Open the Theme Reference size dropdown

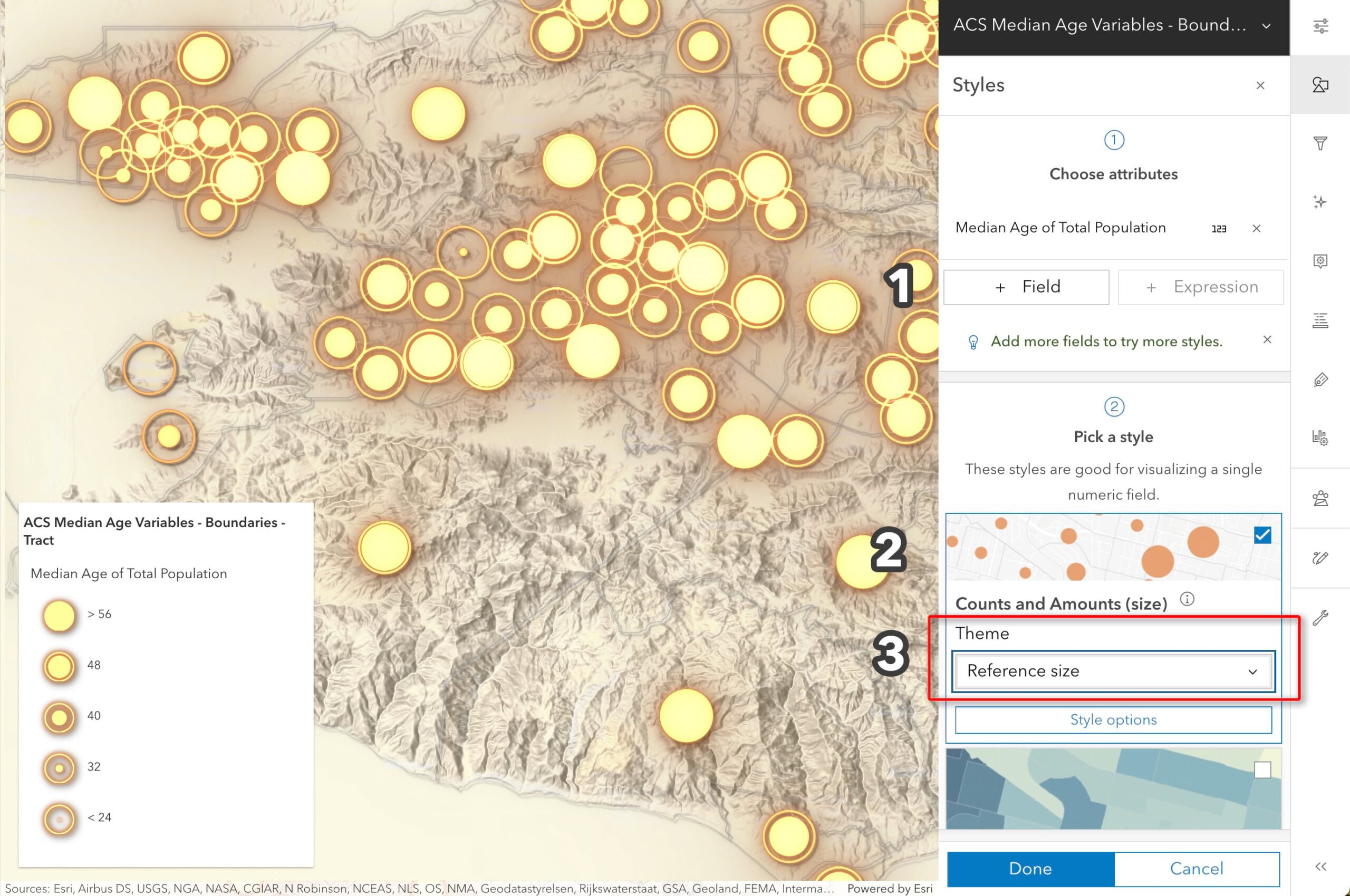pyautogui.click(x=1113, y=671)
